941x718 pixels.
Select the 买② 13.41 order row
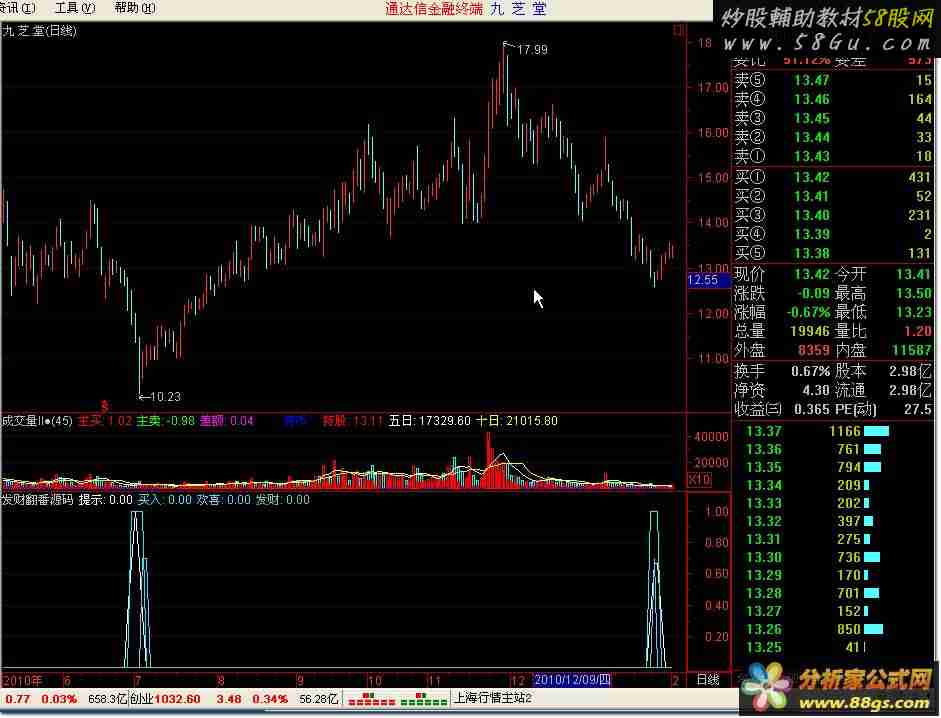[833, 196]
